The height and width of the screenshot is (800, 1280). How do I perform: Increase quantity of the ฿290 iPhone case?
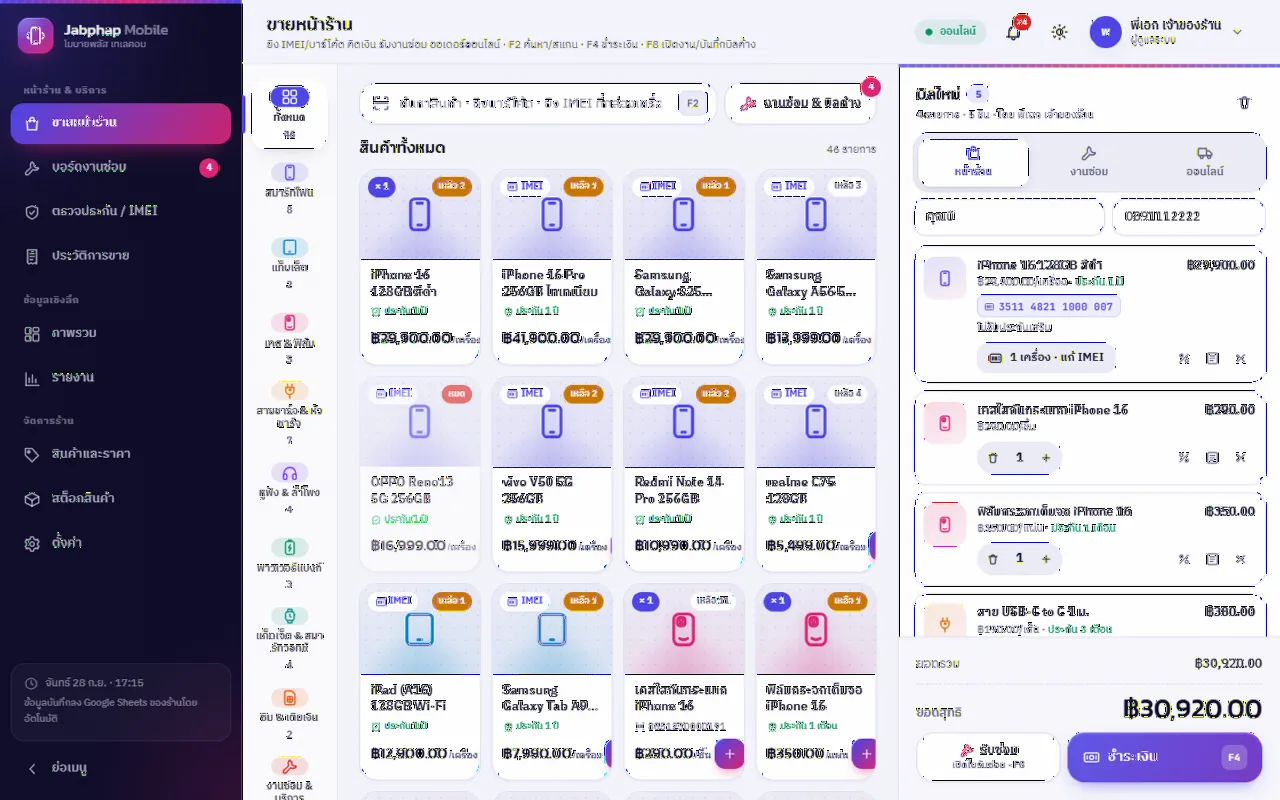(x=1046, y=458)
